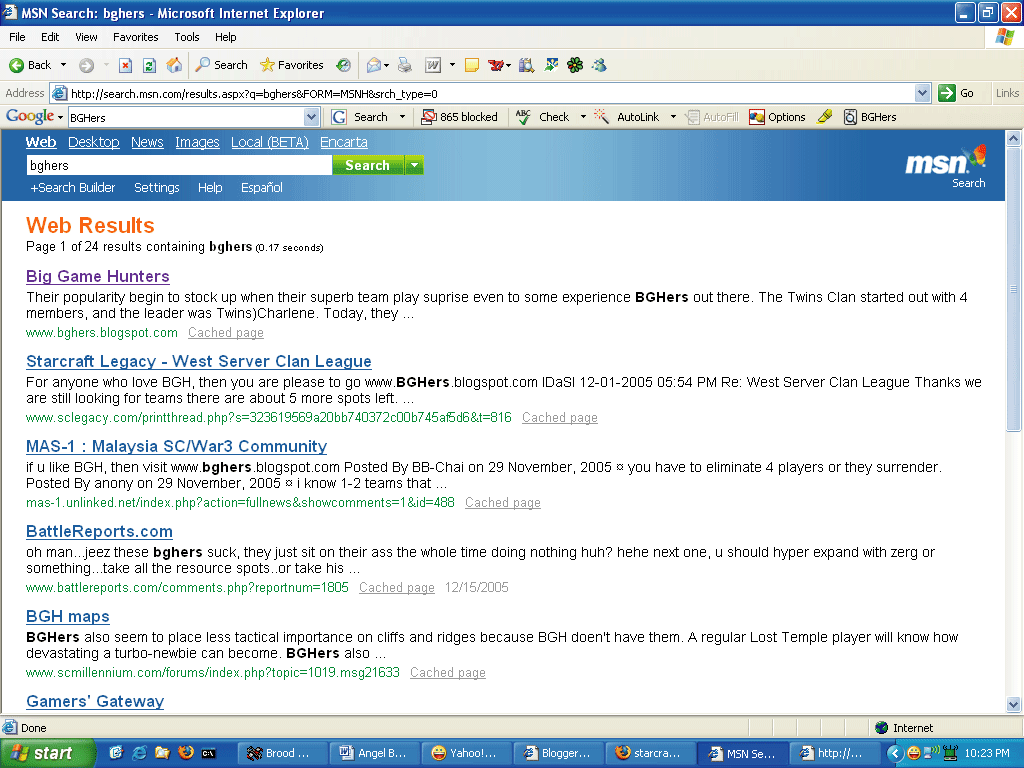Open Starcraft Legacy West Server Clan League result

pos(199,361)
